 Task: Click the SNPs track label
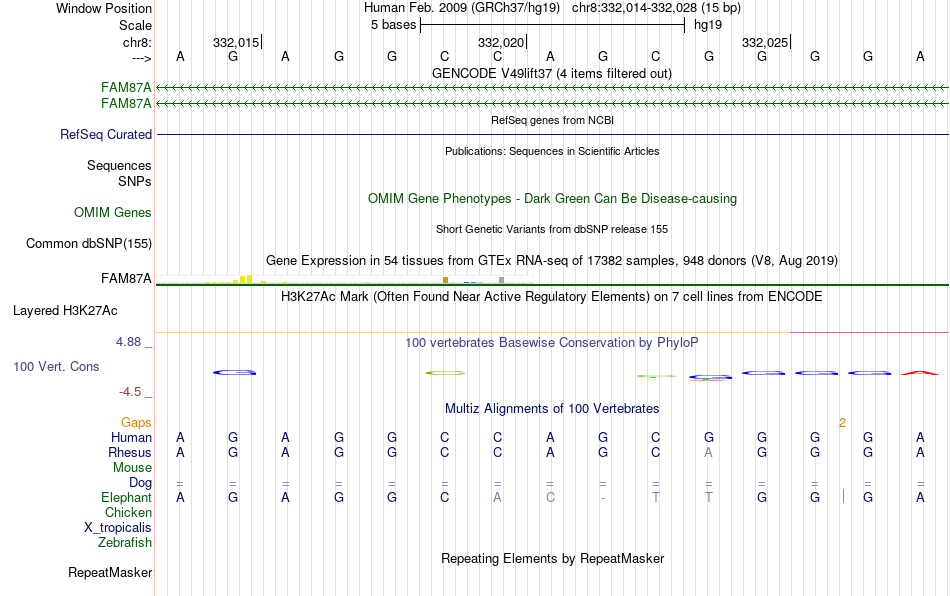[x=135, y=181]
